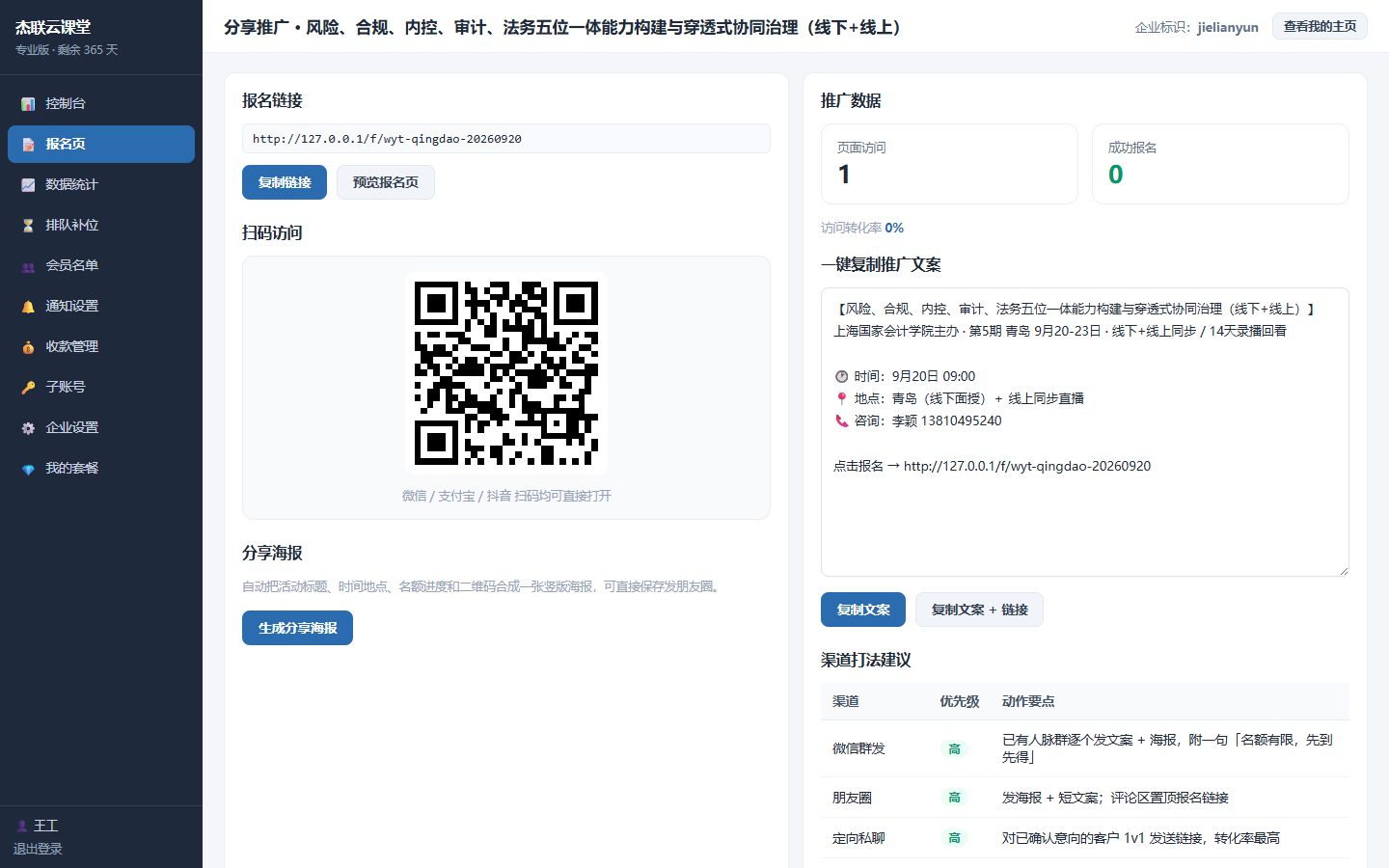This screenshot has width=1389, height=868.
Task: Open 控制台 in the sidebar
Action: click(x=101, y=103)
